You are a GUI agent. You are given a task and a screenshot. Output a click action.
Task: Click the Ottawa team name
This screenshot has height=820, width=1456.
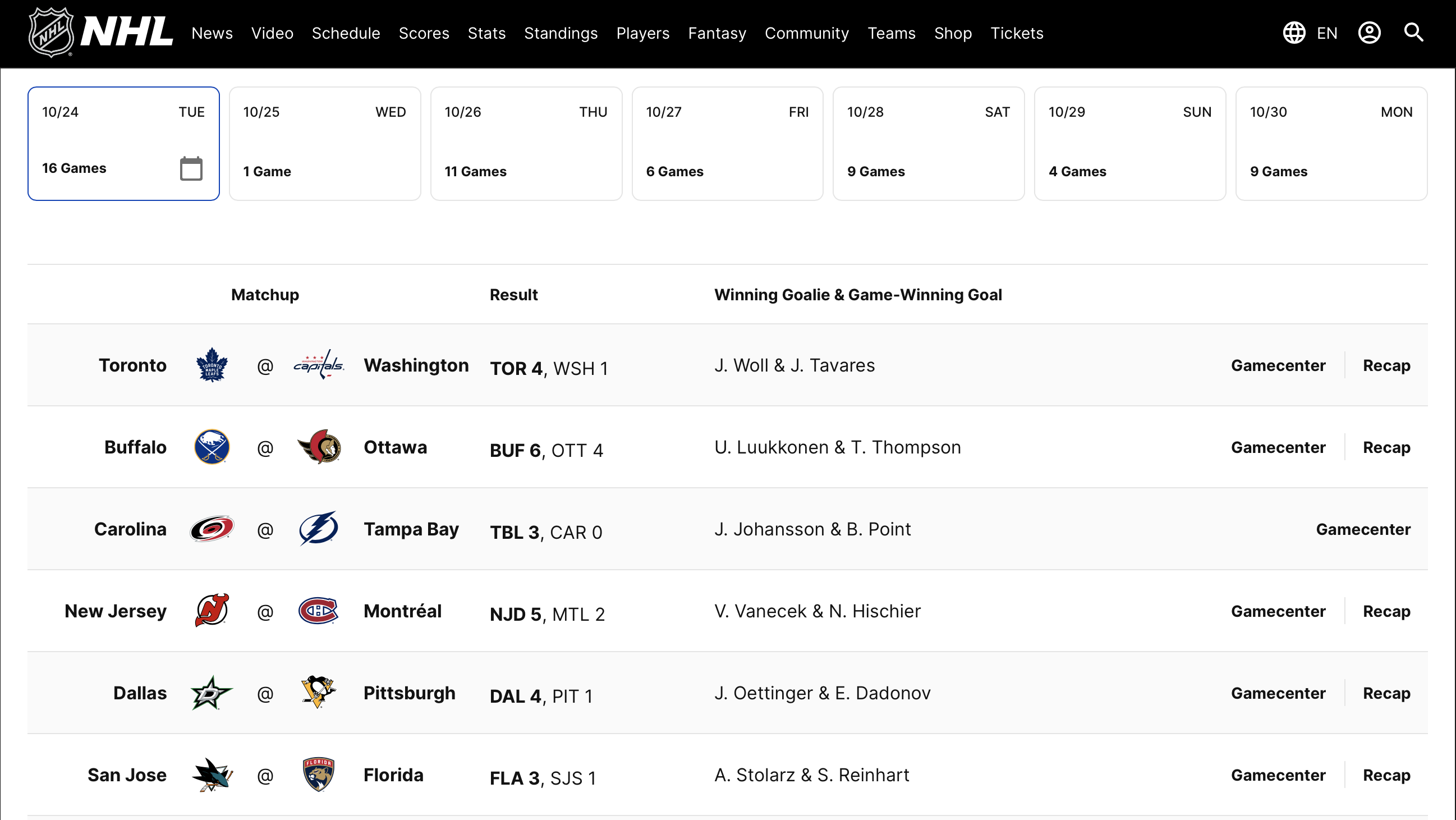click(x=395, y=447)
